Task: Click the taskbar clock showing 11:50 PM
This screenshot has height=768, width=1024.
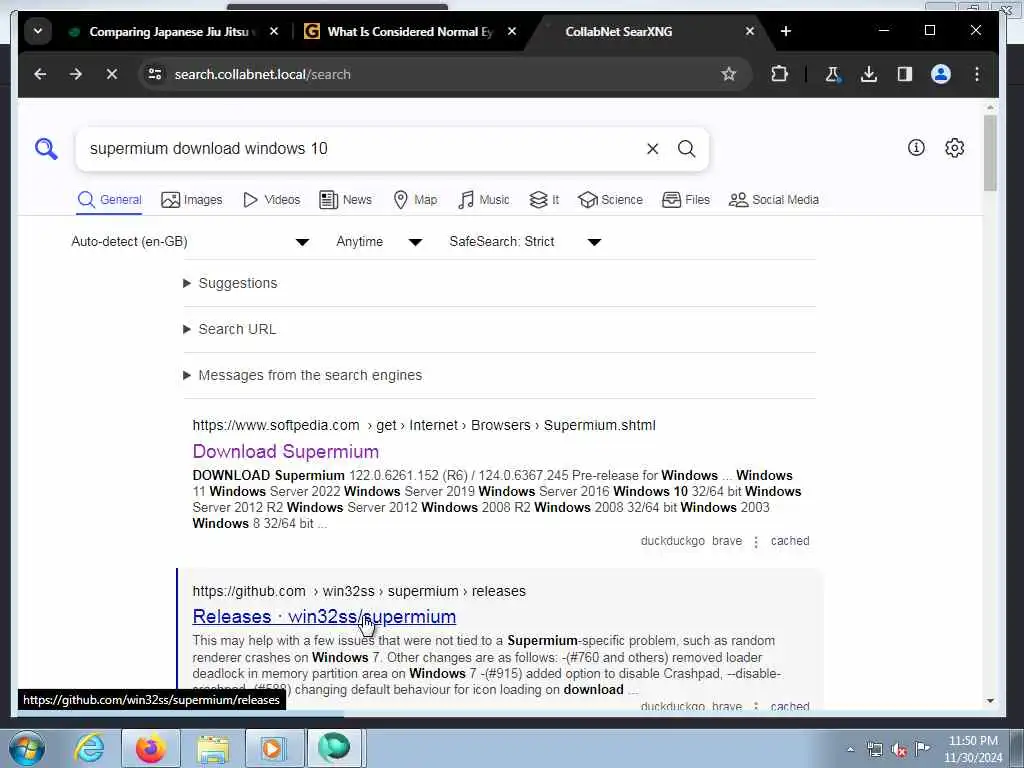Action: tap(973, 749)
